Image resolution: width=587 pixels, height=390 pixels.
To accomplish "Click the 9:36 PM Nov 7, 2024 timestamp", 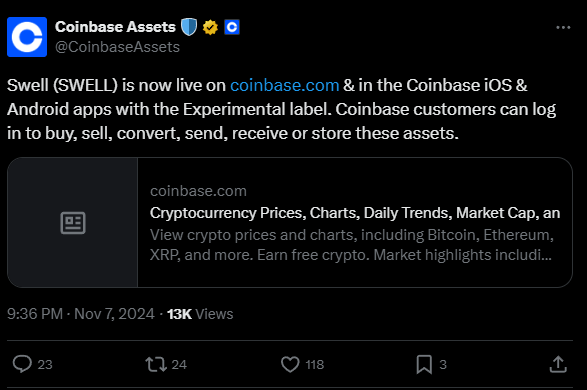I will click(x=80, y=314).
